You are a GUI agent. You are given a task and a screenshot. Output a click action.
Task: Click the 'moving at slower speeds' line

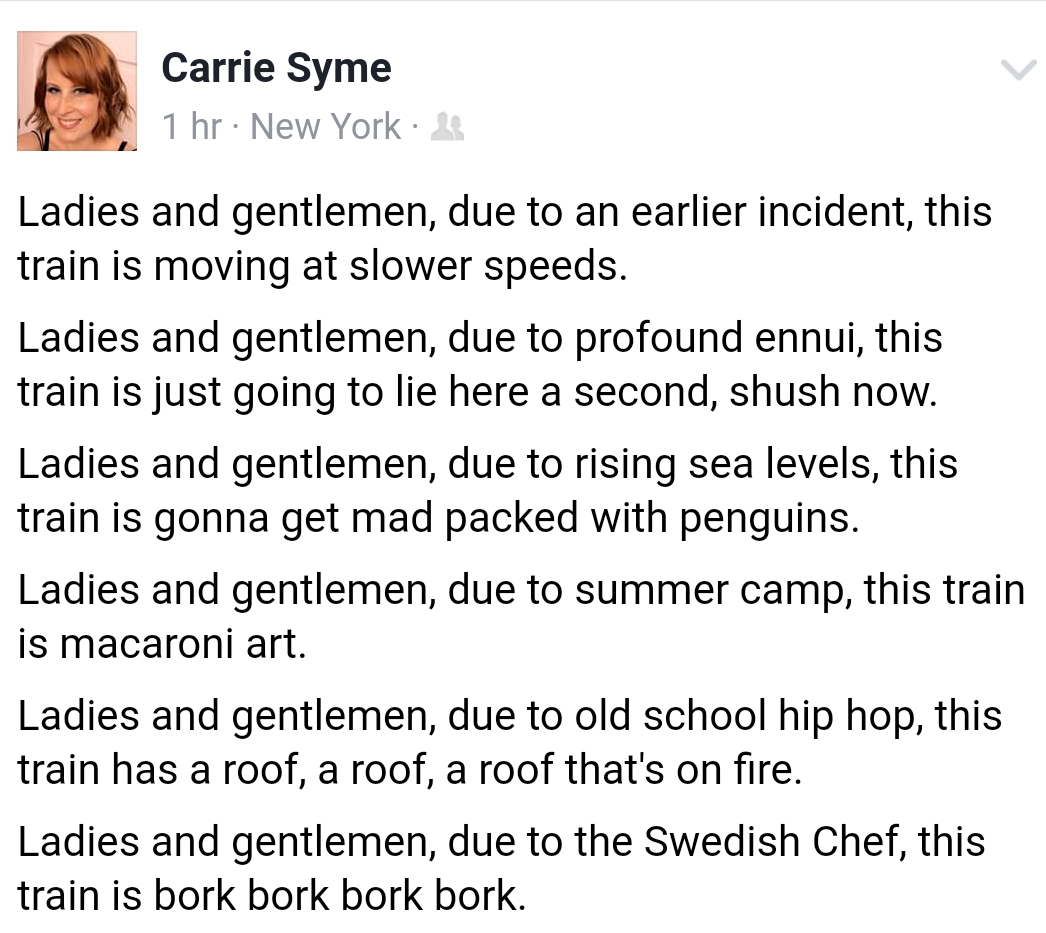coord(322,265)
